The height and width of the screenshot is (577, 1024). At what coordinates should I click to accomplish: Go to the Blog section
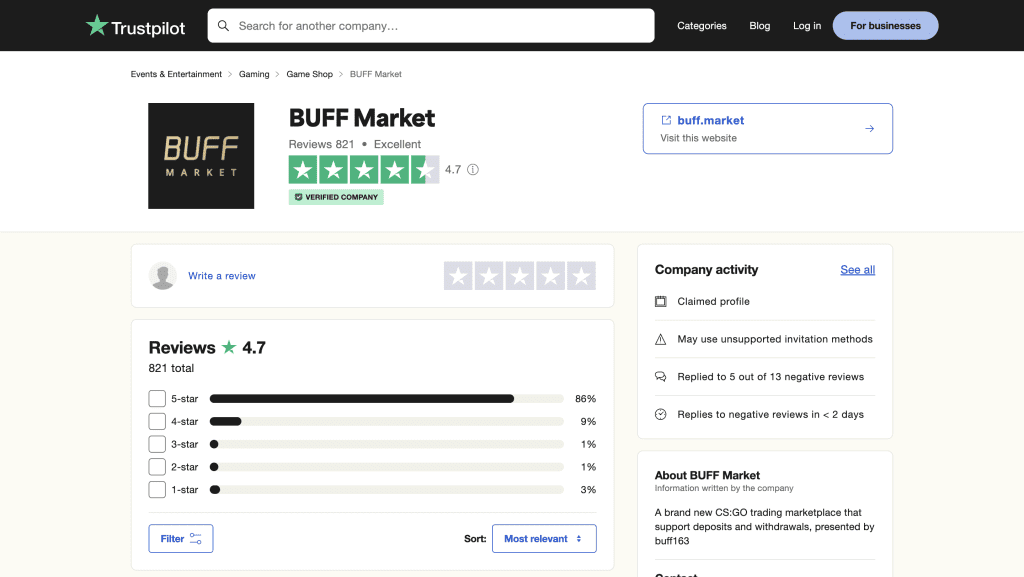pyautogui.click(x=759, y=26)
